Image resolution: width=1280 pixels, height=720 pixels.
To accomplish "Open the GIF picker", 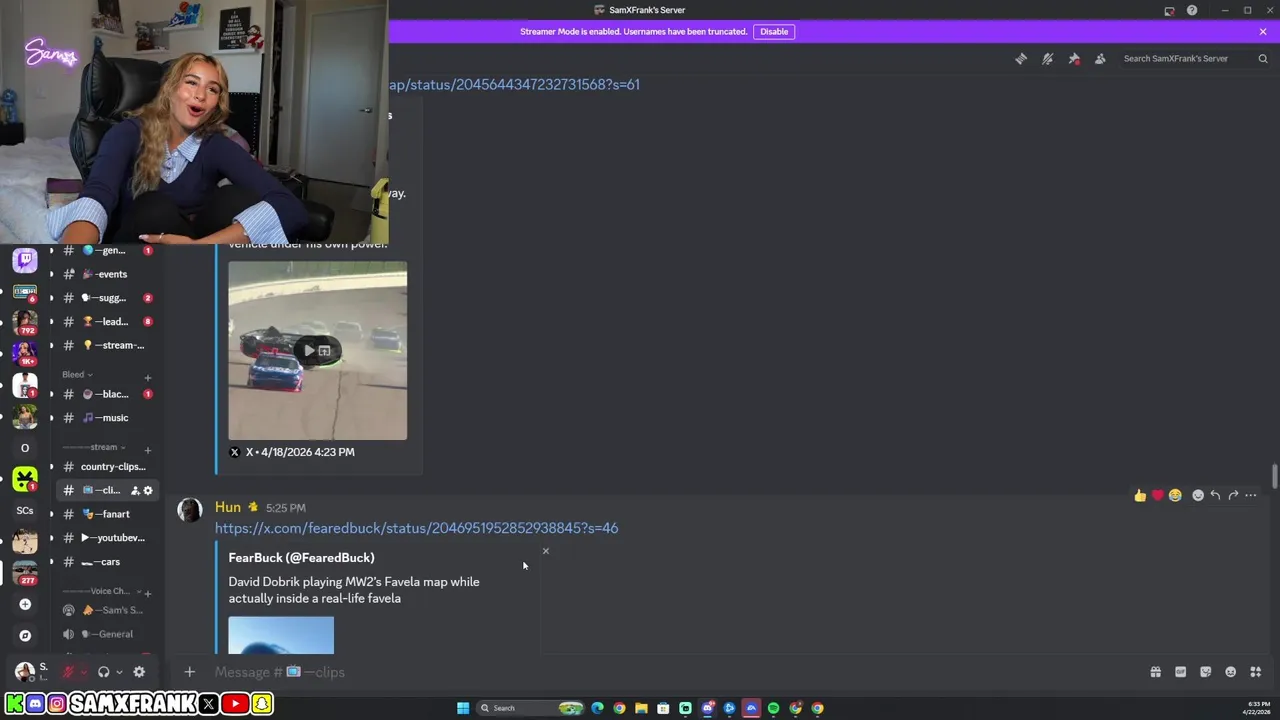I will [x=1180, y=672].
